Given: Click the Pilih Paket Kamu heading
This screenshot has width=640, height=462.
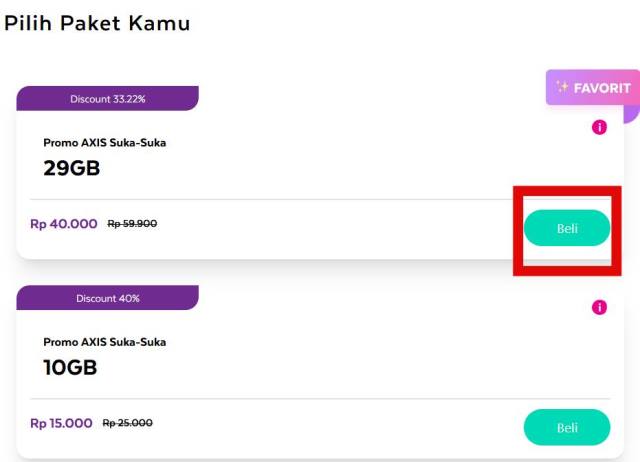Looking at the screenshot, I should [x=97, y=23].
